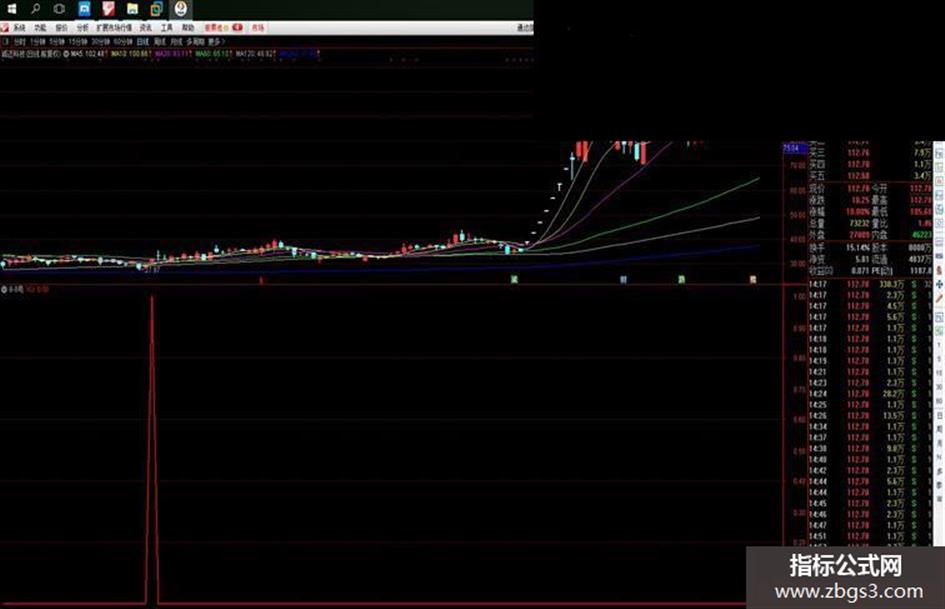Image resolution: width=945 pixels, height=609 pixels.
Task: Click the circle icon beside the MA5 label
Action: (66, 54)
